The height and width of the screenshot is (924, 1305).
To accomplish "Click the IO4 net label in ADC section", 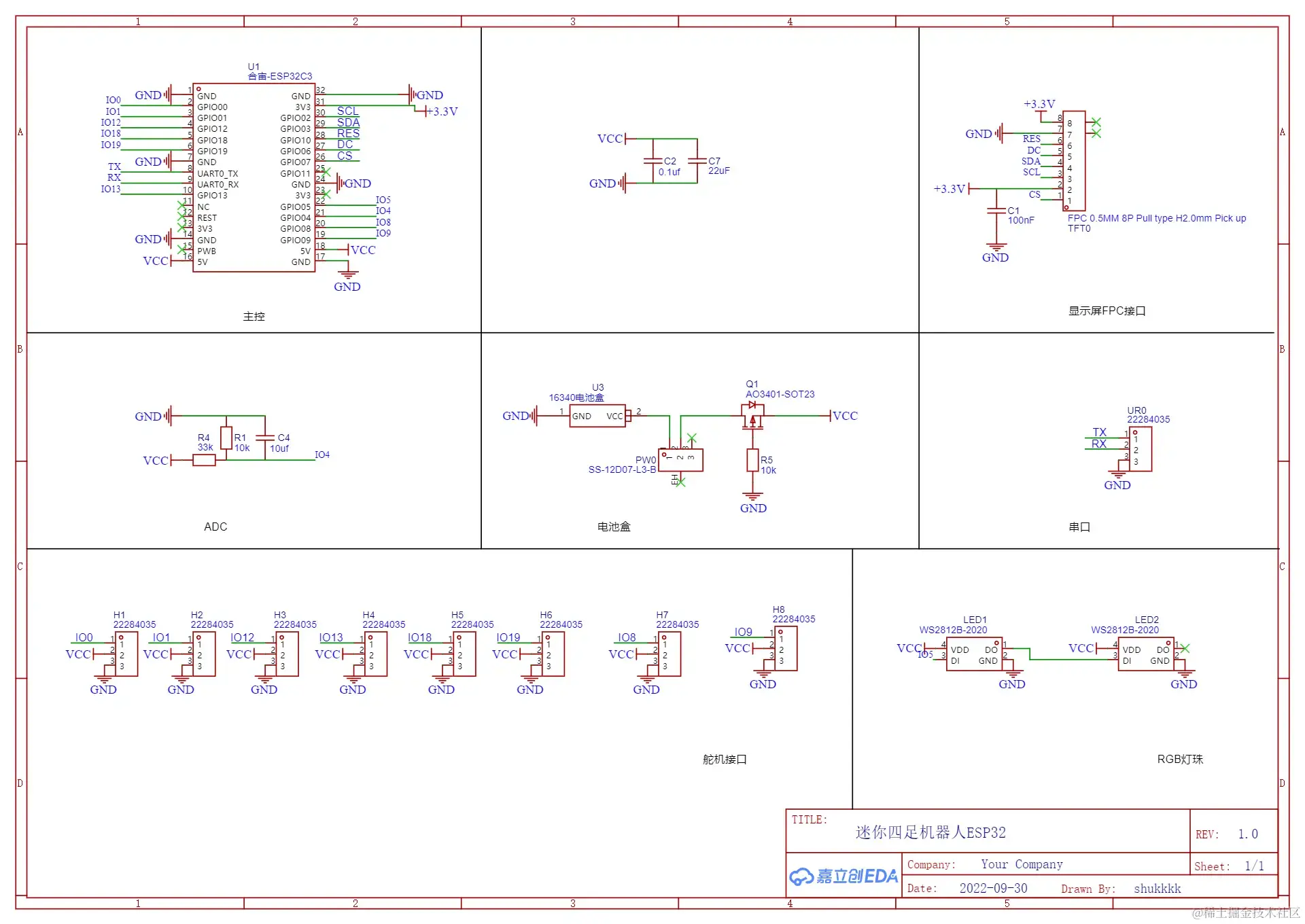I will [322, 455].
